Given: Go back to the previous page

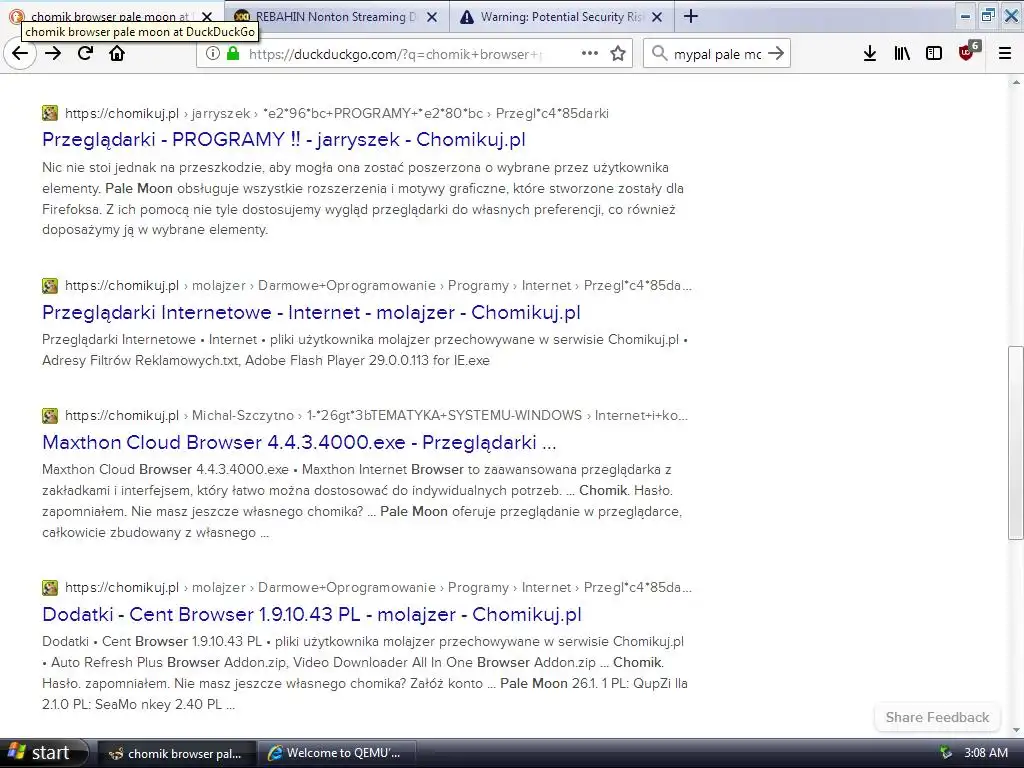Looking at the screenshot, I should (20, 54).
